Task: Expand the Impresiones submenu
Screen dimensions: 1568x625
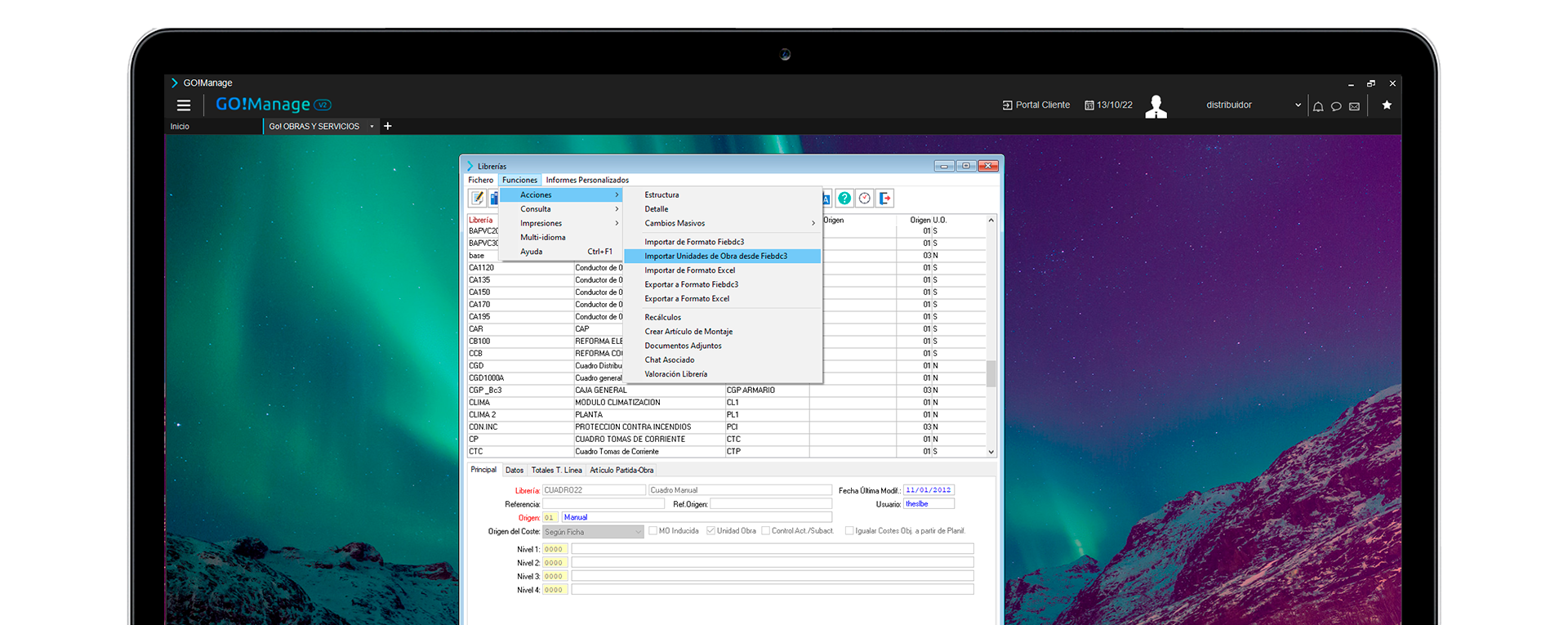Action: point(561,223)
